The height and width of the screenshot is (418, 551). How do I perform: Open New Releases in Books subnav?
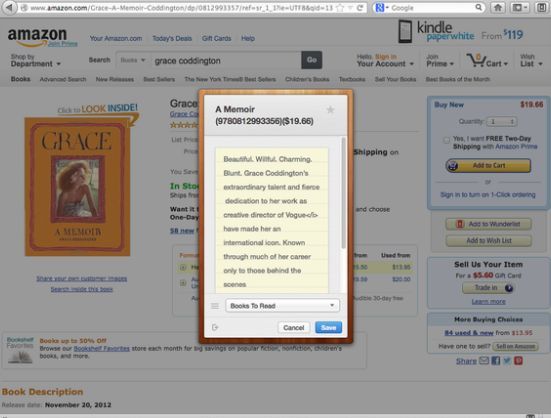point(115,79)
